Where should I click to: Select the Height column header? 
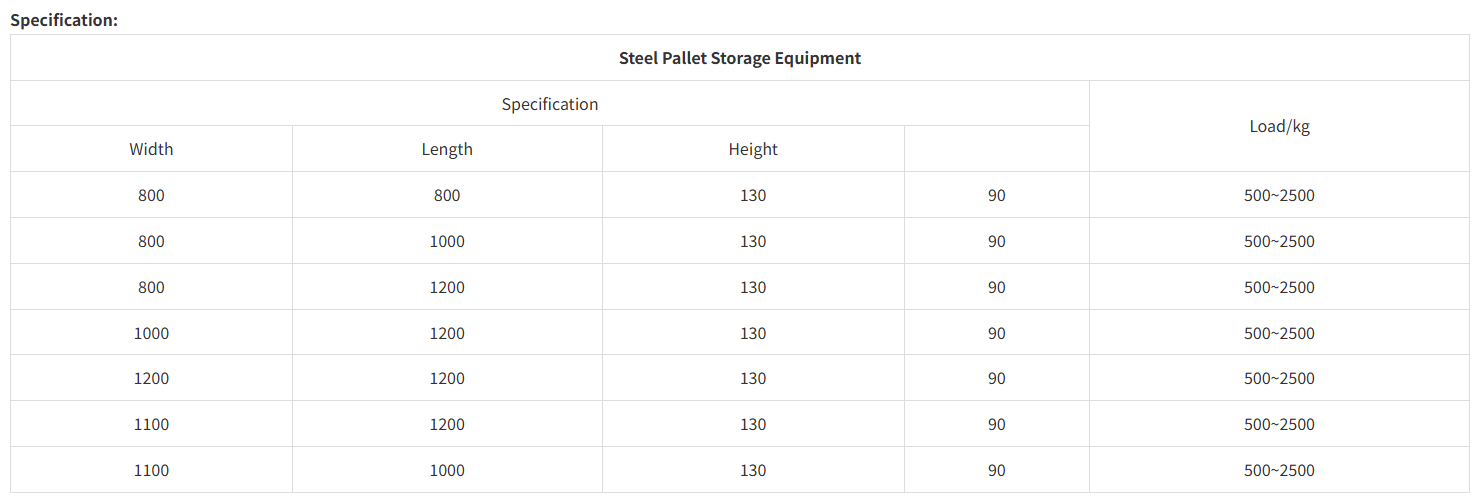point(753,149)
